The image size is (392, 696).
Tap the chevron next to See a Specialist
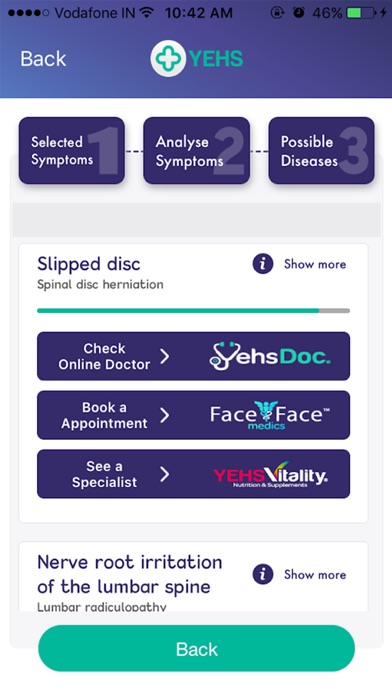(165, 475)
